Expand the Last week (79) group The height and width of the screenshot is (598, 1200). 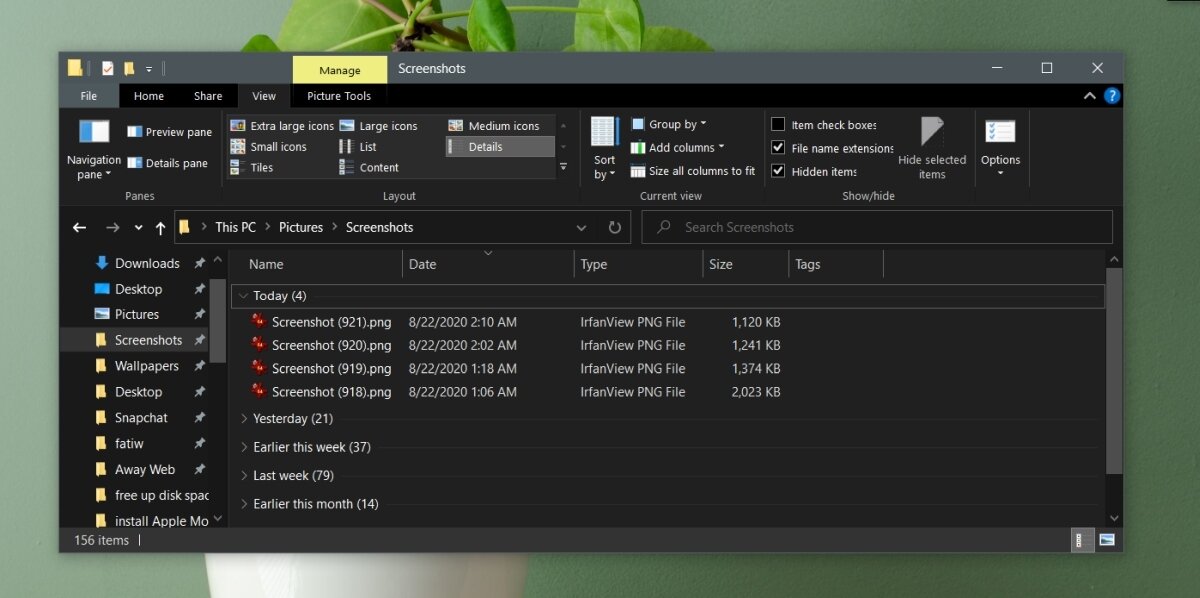245,476
